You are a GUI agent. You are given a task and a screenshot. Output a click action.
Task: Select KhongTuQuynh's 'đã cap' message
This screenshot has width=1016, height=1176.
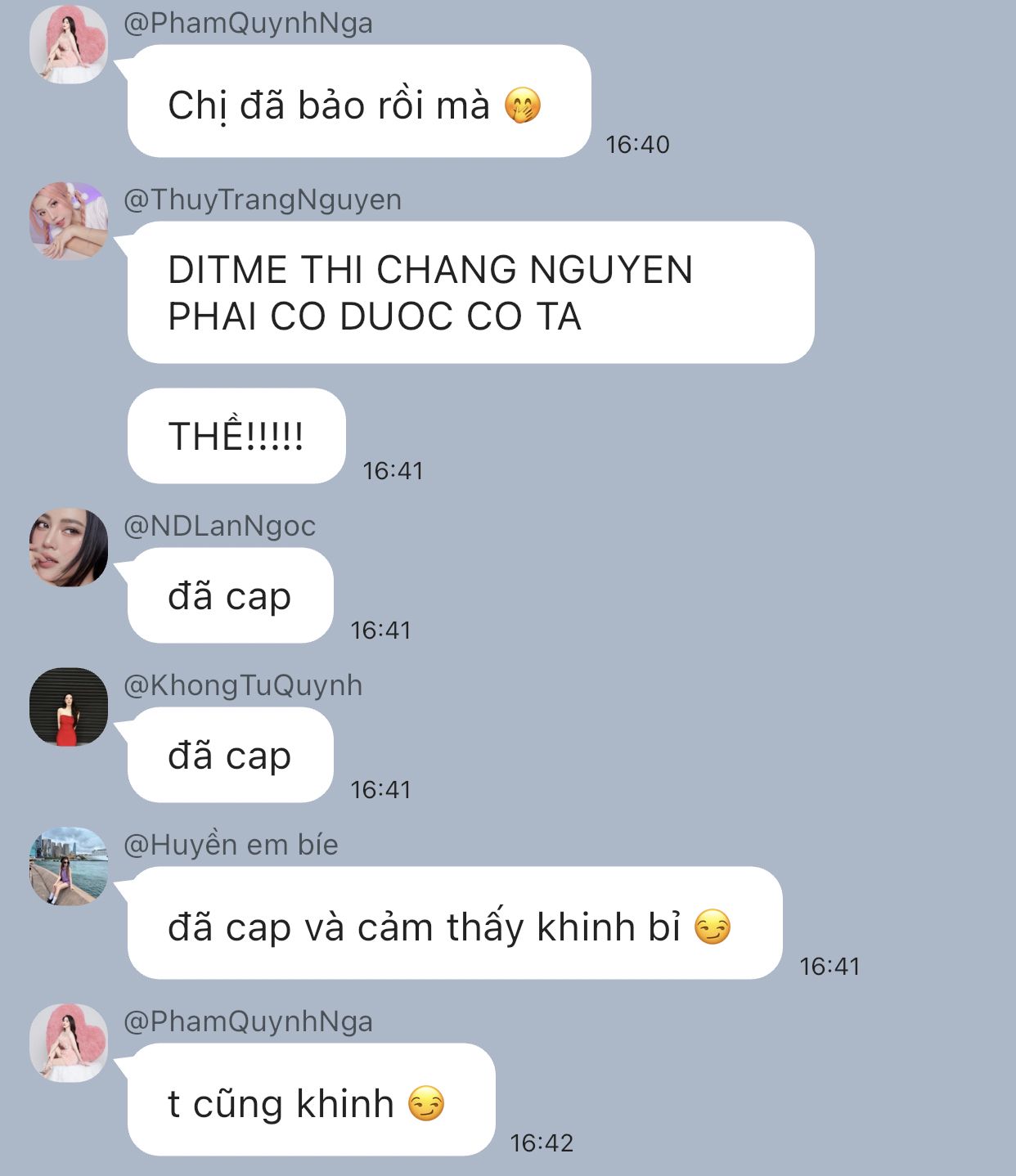(230, 755)
